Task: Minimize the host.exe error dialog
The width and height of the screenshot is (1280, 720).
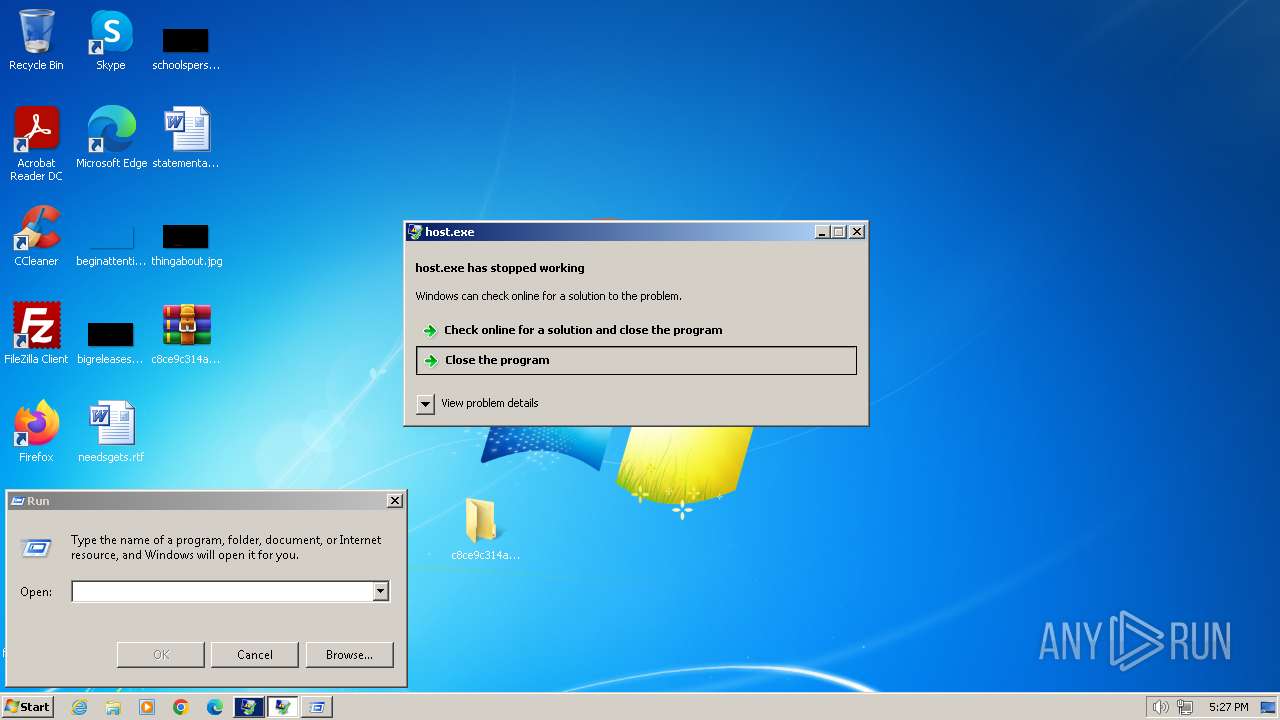Action: pyautogui.click(x=822, y=232)
